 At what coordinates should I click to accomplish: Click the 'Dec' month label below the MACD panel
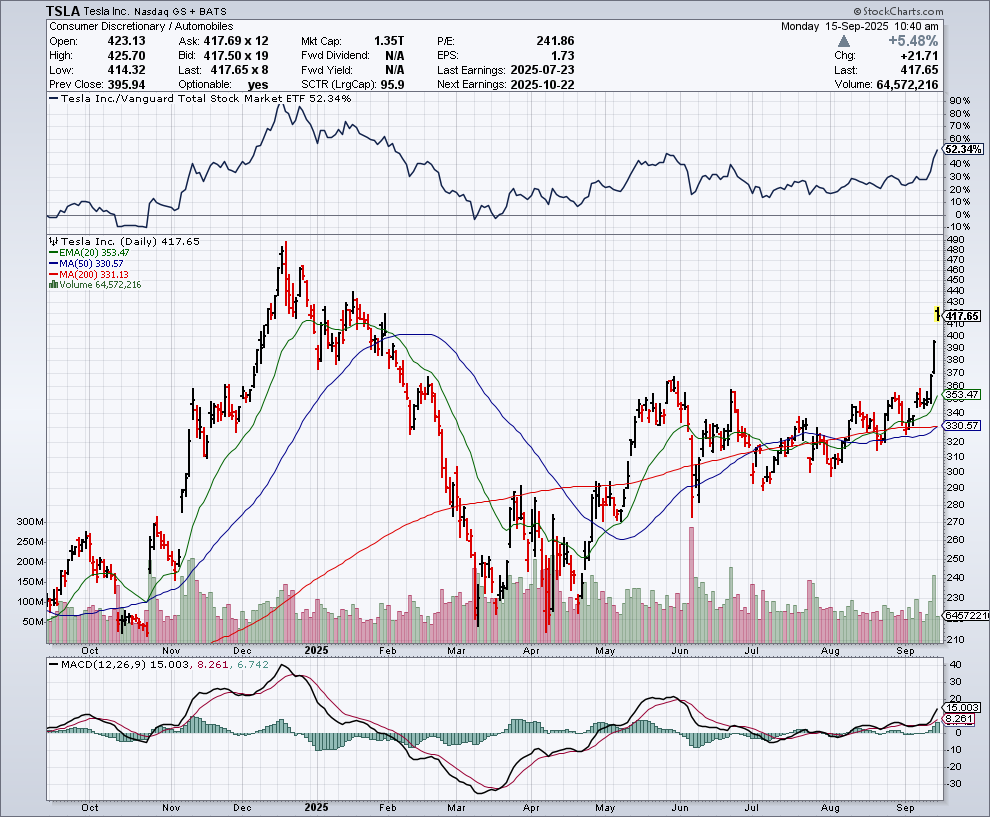tap(242, 808)
